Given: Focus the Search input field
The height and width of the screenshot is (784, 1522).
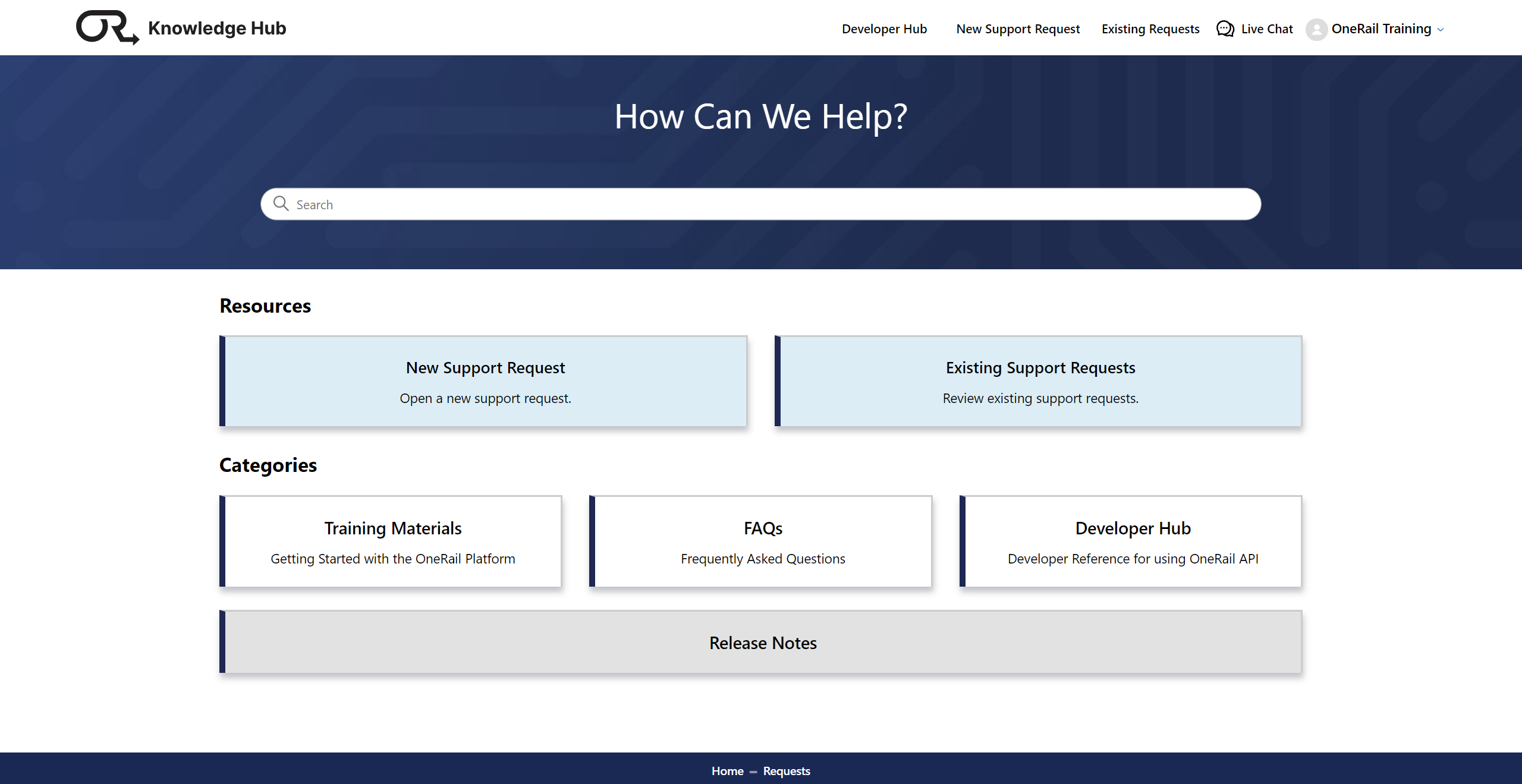Looking at the screenshot, I should (x=761, y=204).
